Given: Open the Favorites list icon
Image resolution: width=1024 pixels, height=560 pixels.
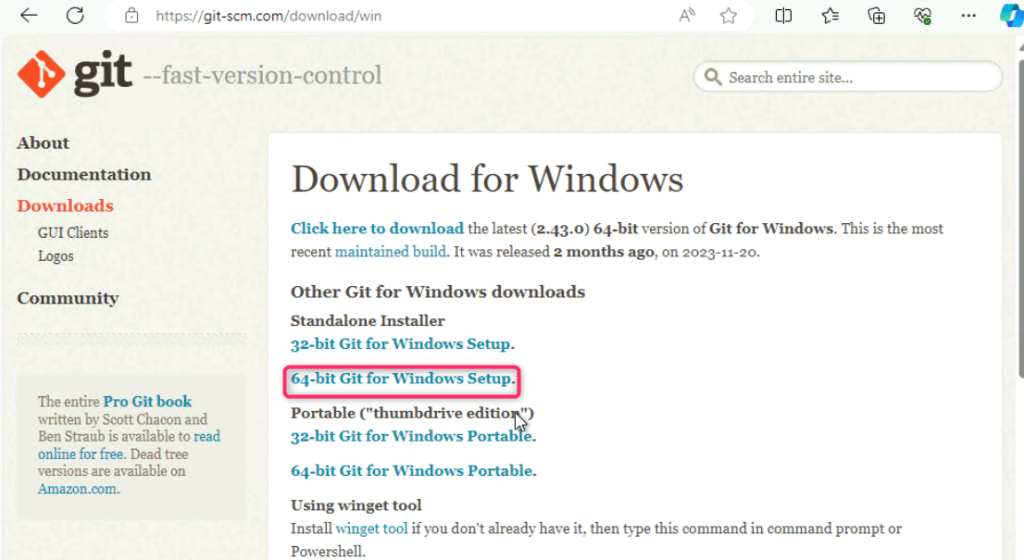Looking at the screenshot, I should click(x=830, y=16).
